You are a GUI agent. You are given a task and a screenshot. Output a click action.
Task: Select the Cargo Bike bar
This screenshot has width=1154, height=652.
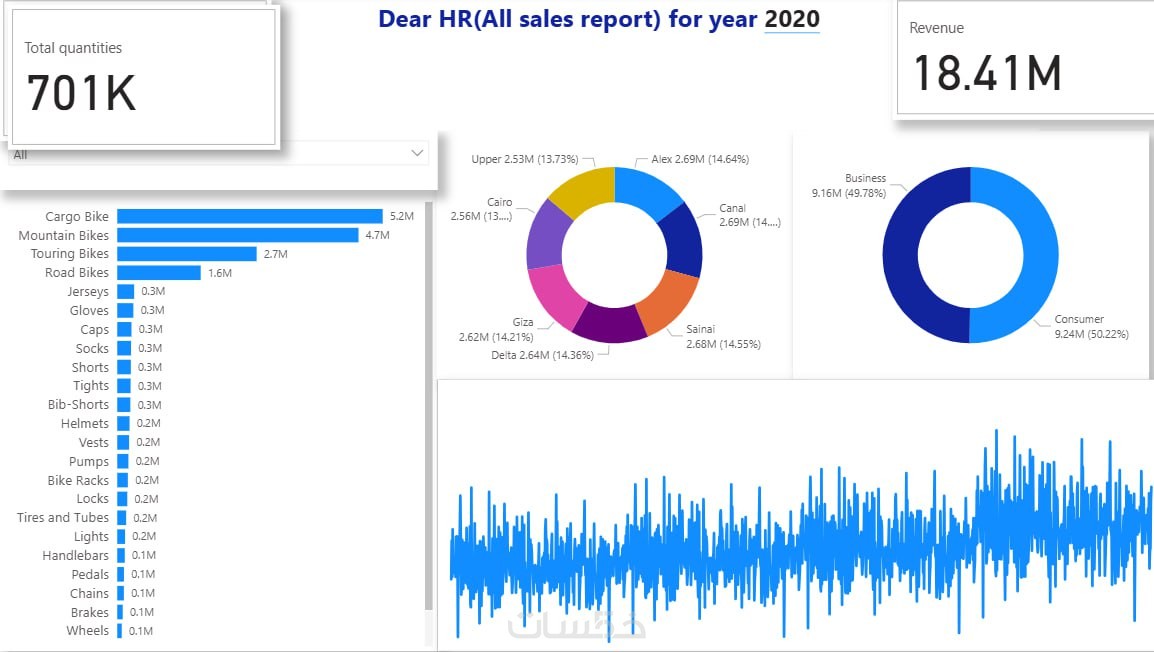[249, 216]
